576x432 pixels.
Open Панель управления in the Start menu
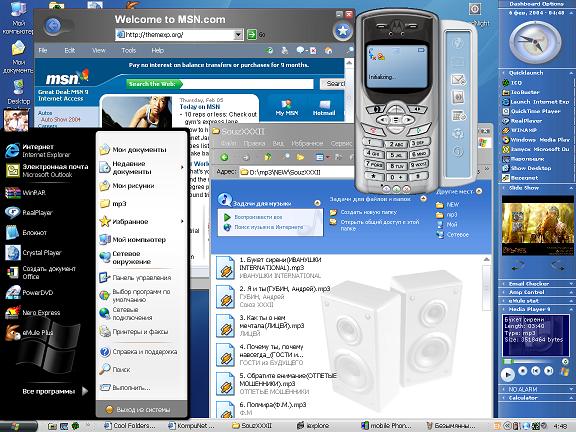point(136,278)
